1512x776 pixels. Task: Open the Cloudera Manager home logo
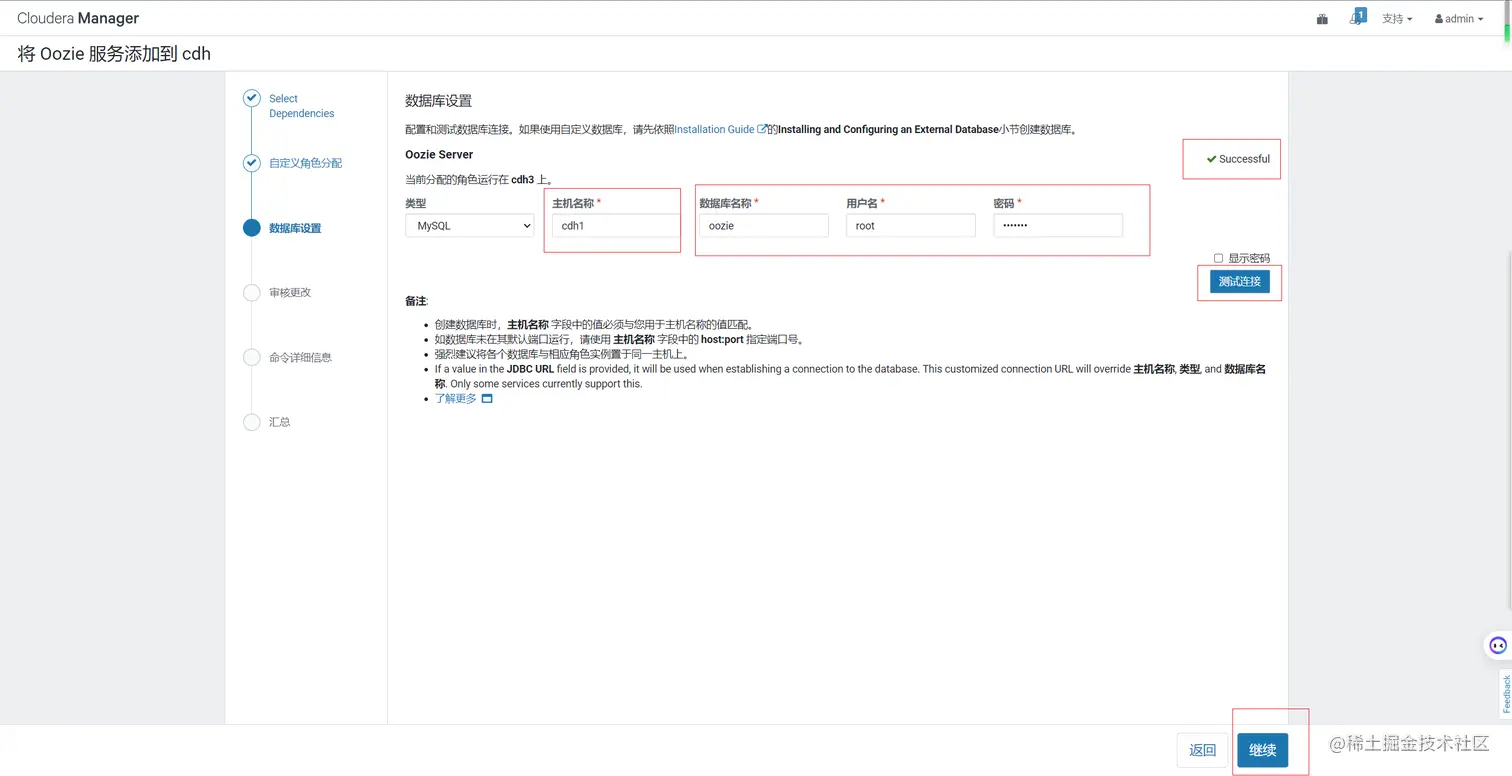pyautogui.click(x=78, y=18)
